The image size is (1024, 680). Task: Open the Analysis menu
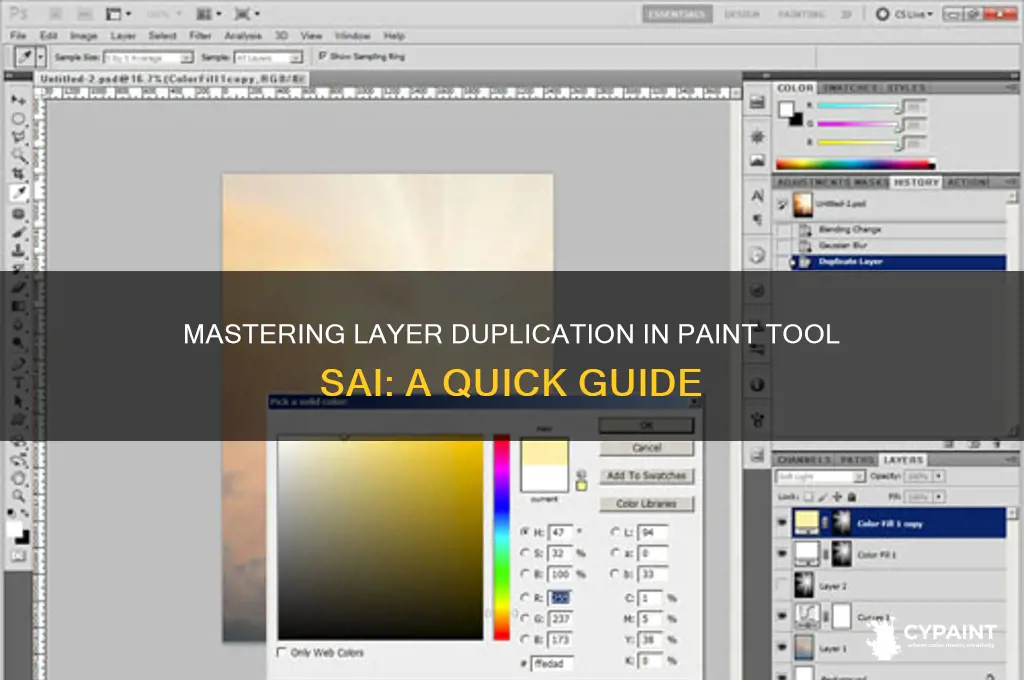pyautogui.click(x=243, y=36)
